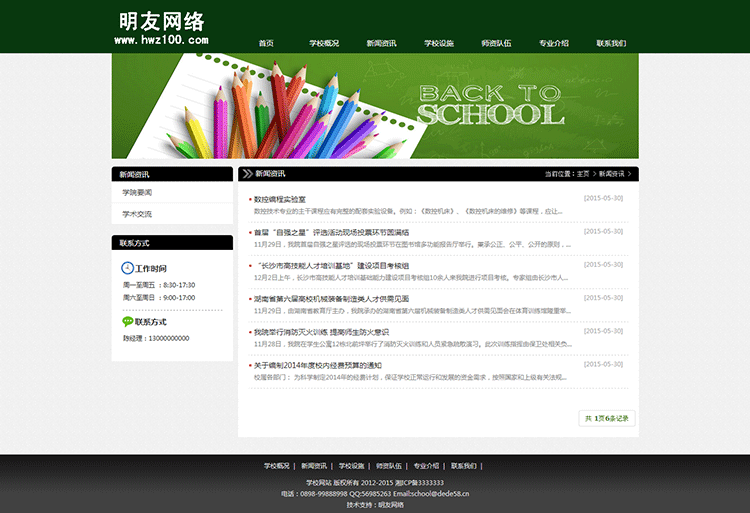Click the double-arrow icon before 新闻资讯 heading
This screenshot has width=750, height=513.
[x=247, y=174]
